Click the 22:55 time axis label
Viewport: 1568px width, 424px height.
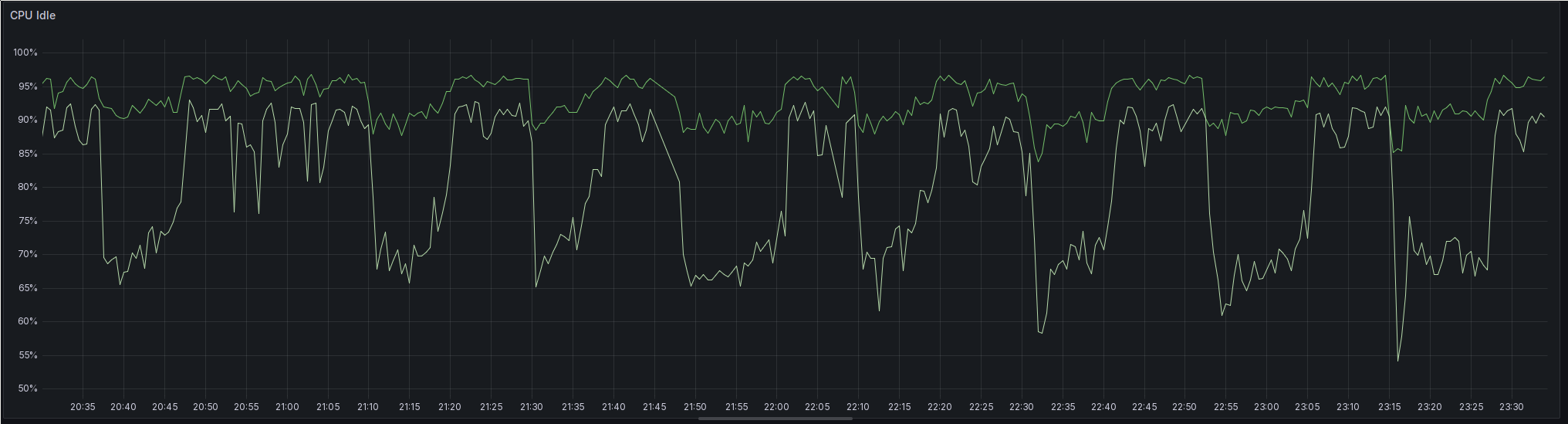click(x=1225, y=407)
